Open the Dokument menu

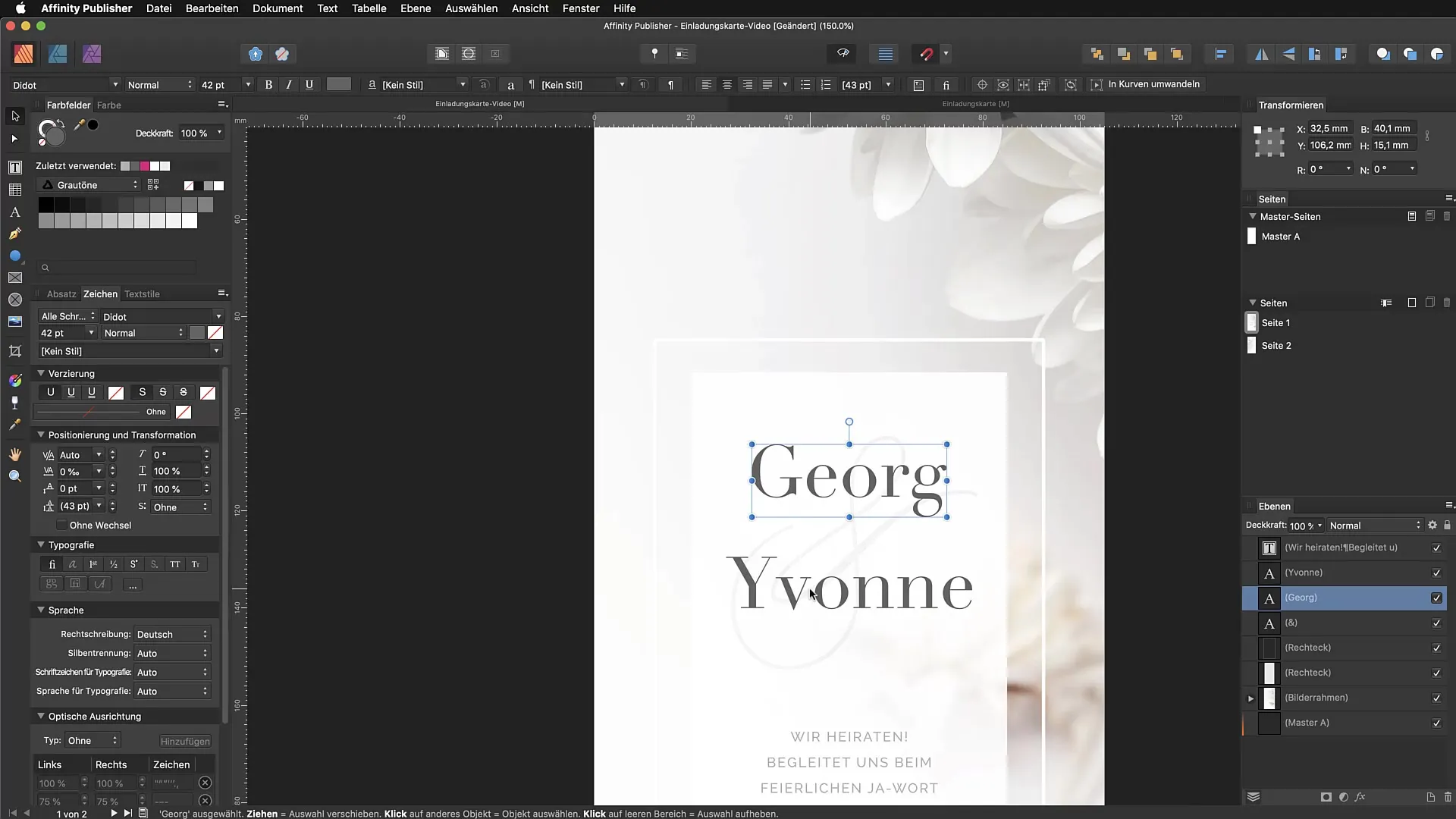click(278, 8)
